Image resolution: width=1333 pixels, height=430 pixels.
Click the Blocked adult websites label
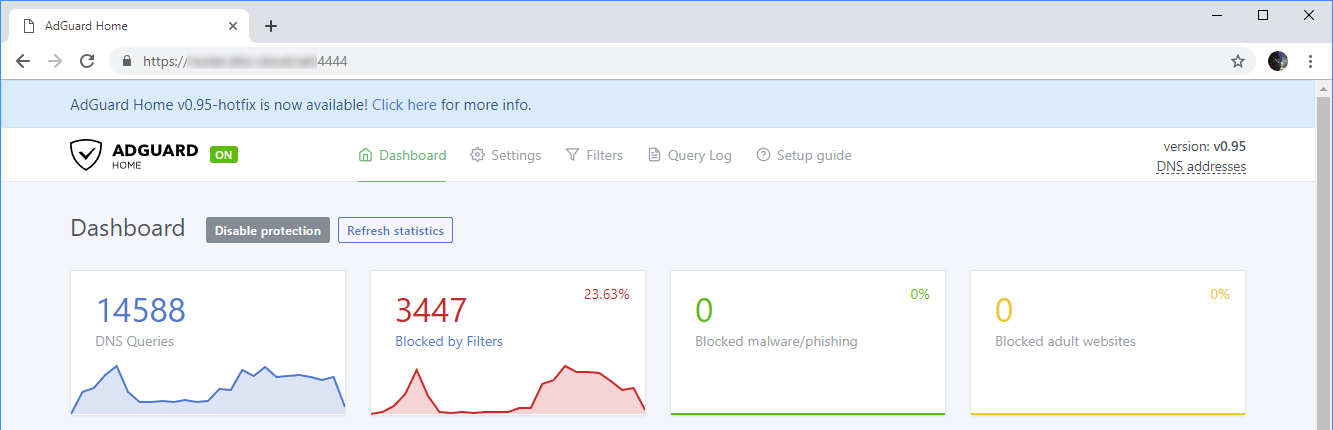[x=1065, y=341]
